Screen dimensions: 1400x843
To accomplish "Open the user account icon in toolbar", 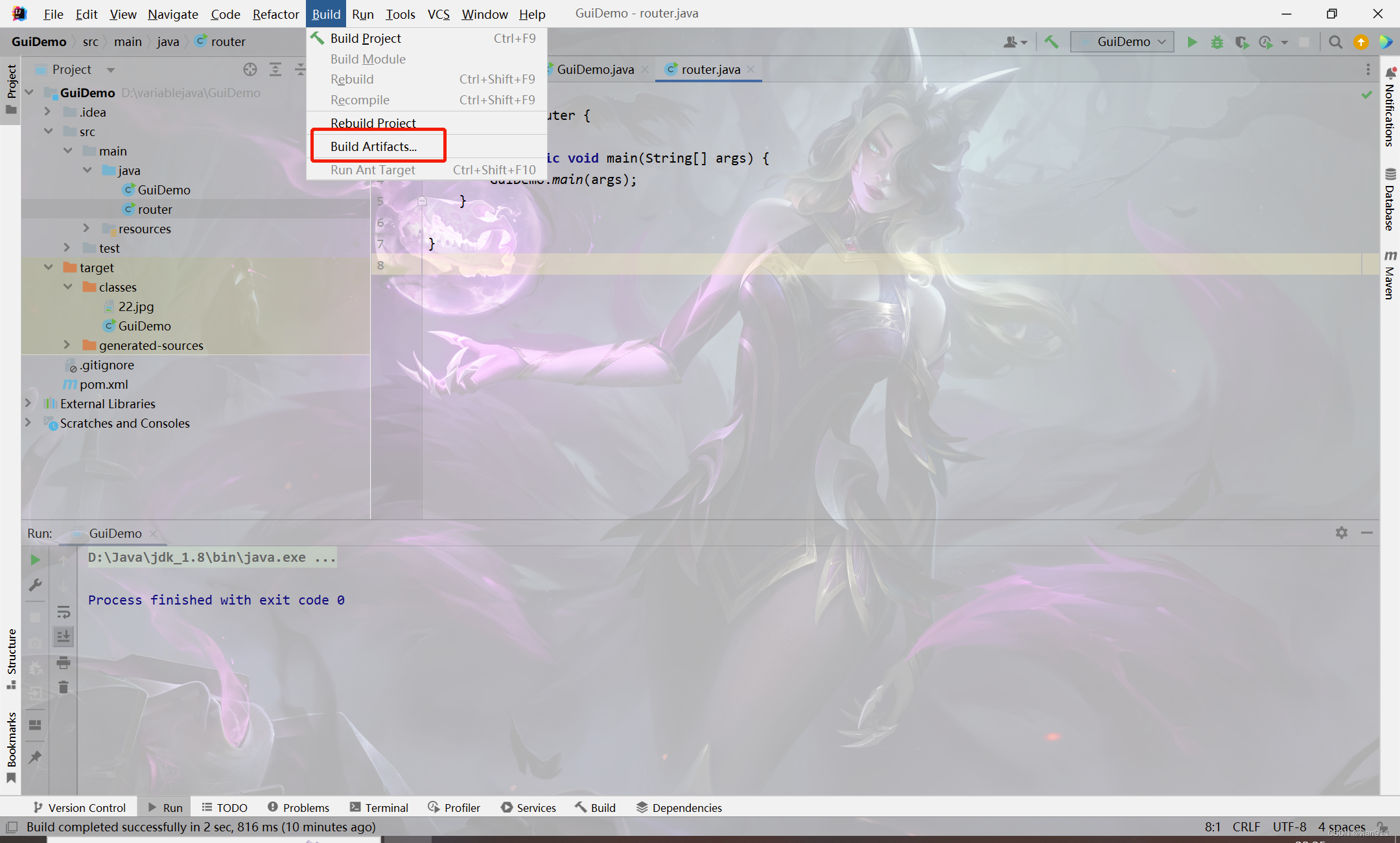I will [x=1015, y=42].
